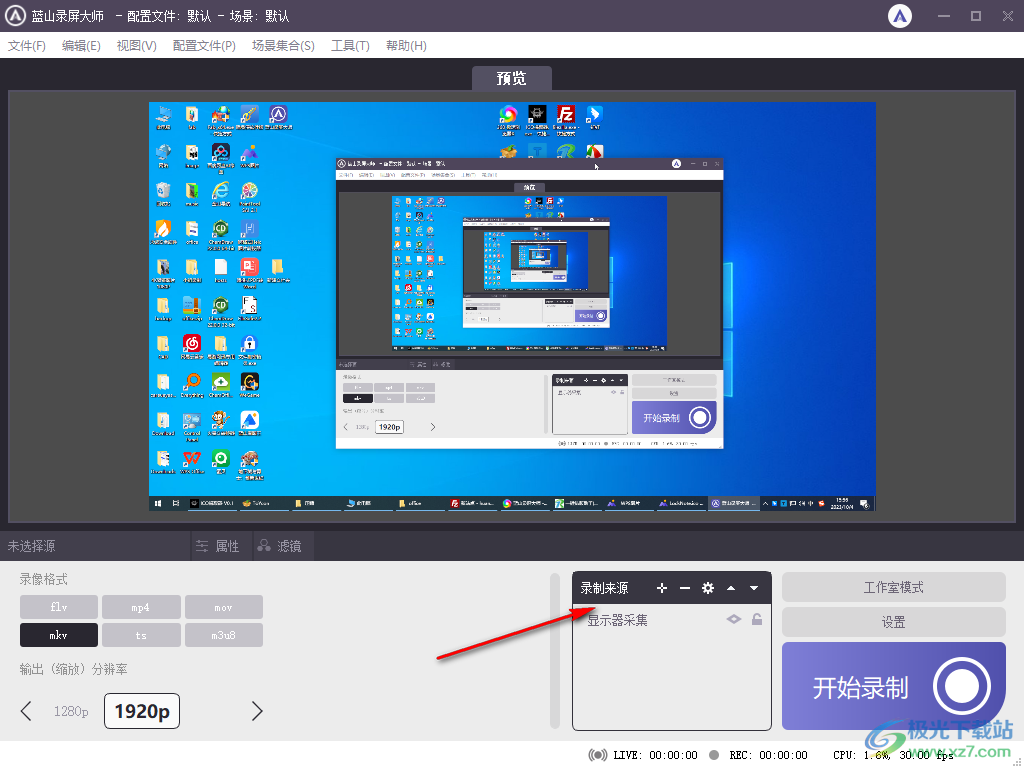The width and height of the screenshot is (1024, 768).
Task: Open 设置 settings button
Action: point(893,622)
